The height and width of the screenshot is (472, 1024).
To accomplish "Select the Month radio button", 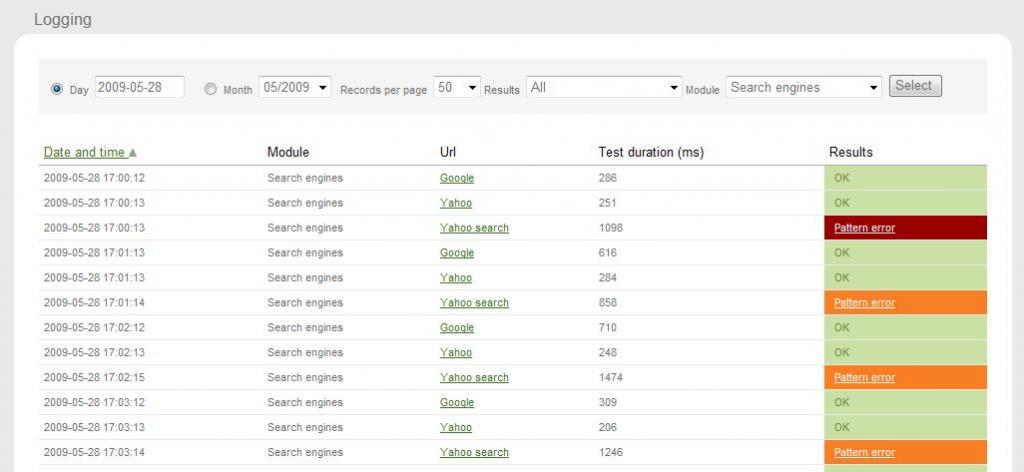I will 210,89.
